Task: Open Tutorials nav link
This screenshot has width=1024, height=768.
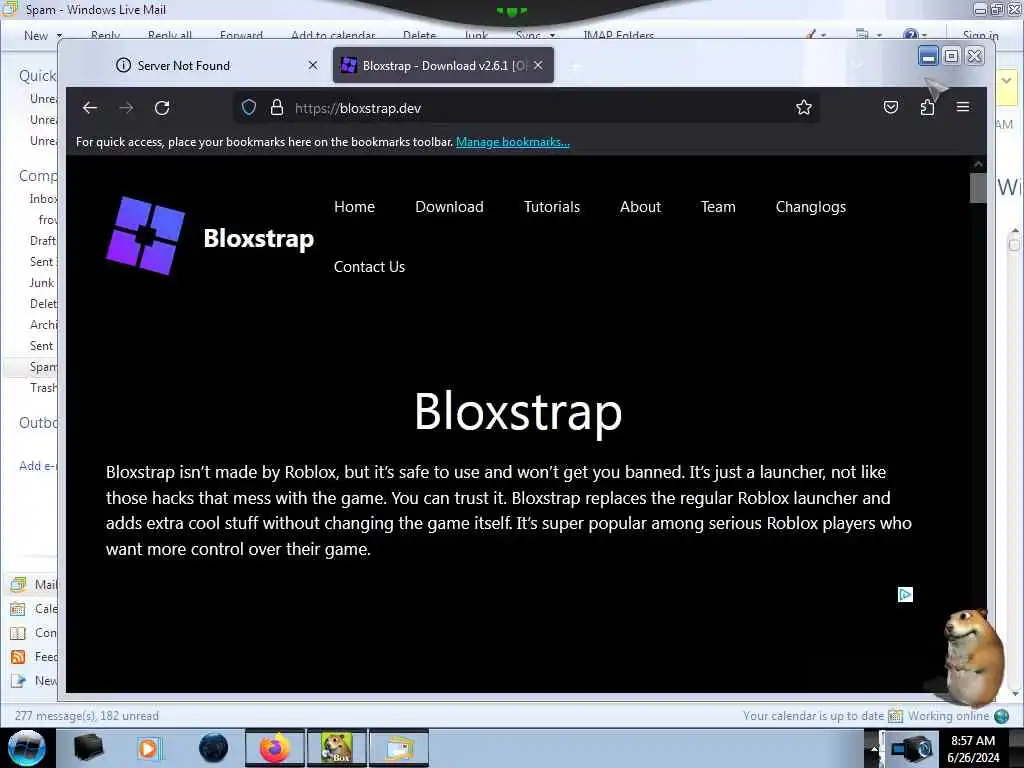Action: (x=552, y=207)
